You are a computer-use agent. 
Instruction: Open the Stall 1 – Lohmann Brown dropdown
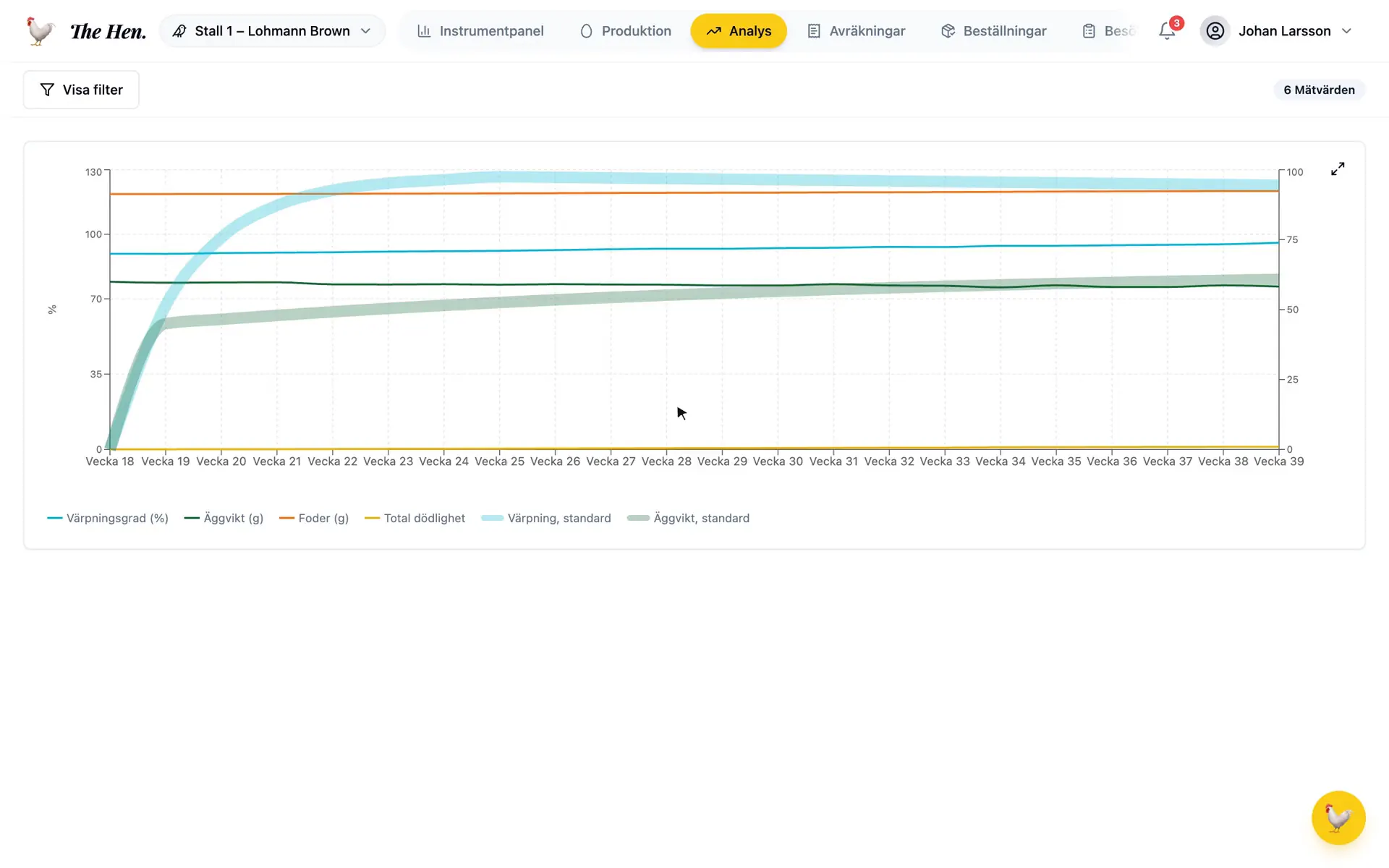pyautogui.click(x=272, y=31)
